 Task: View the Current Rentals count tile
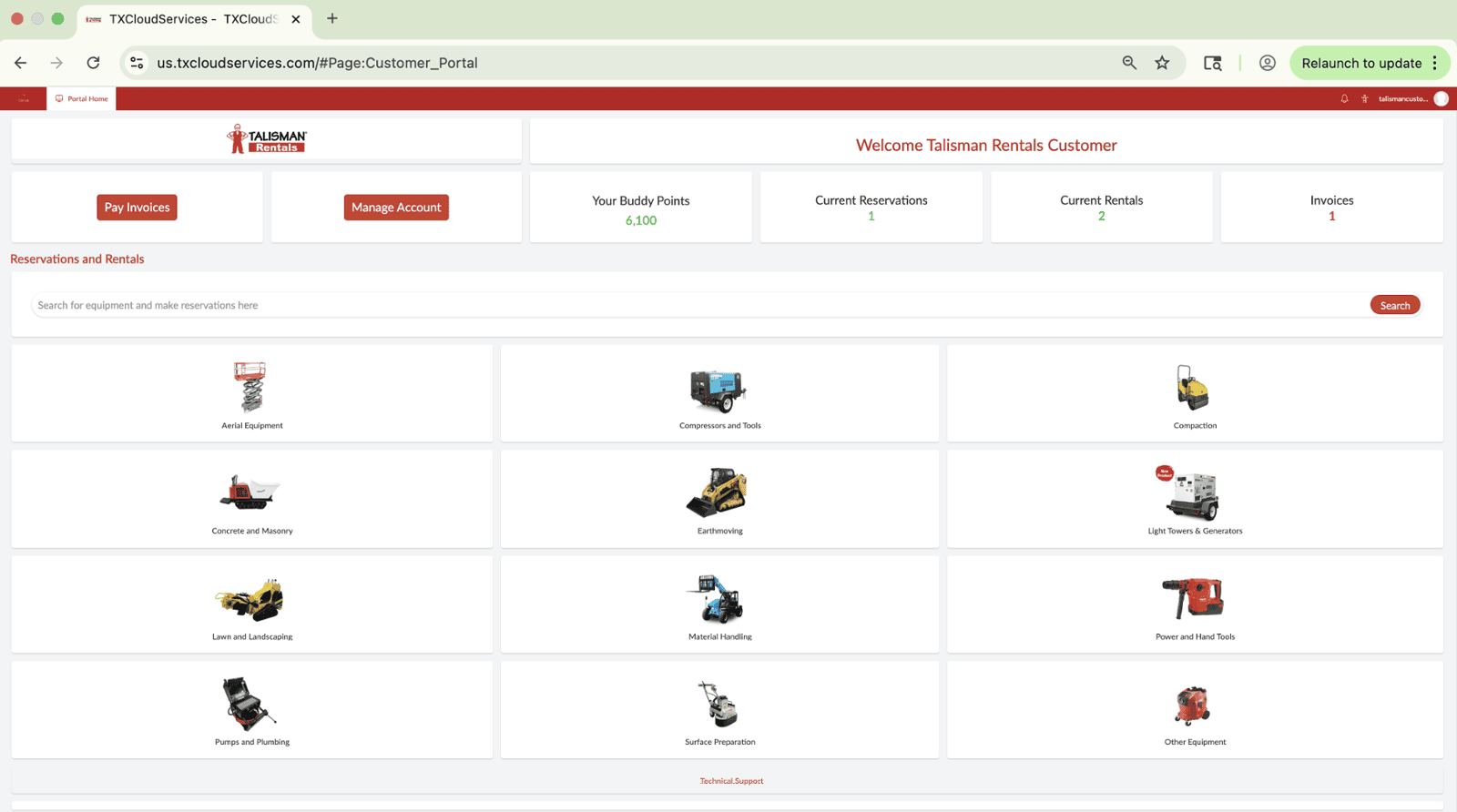point(1101,208)
